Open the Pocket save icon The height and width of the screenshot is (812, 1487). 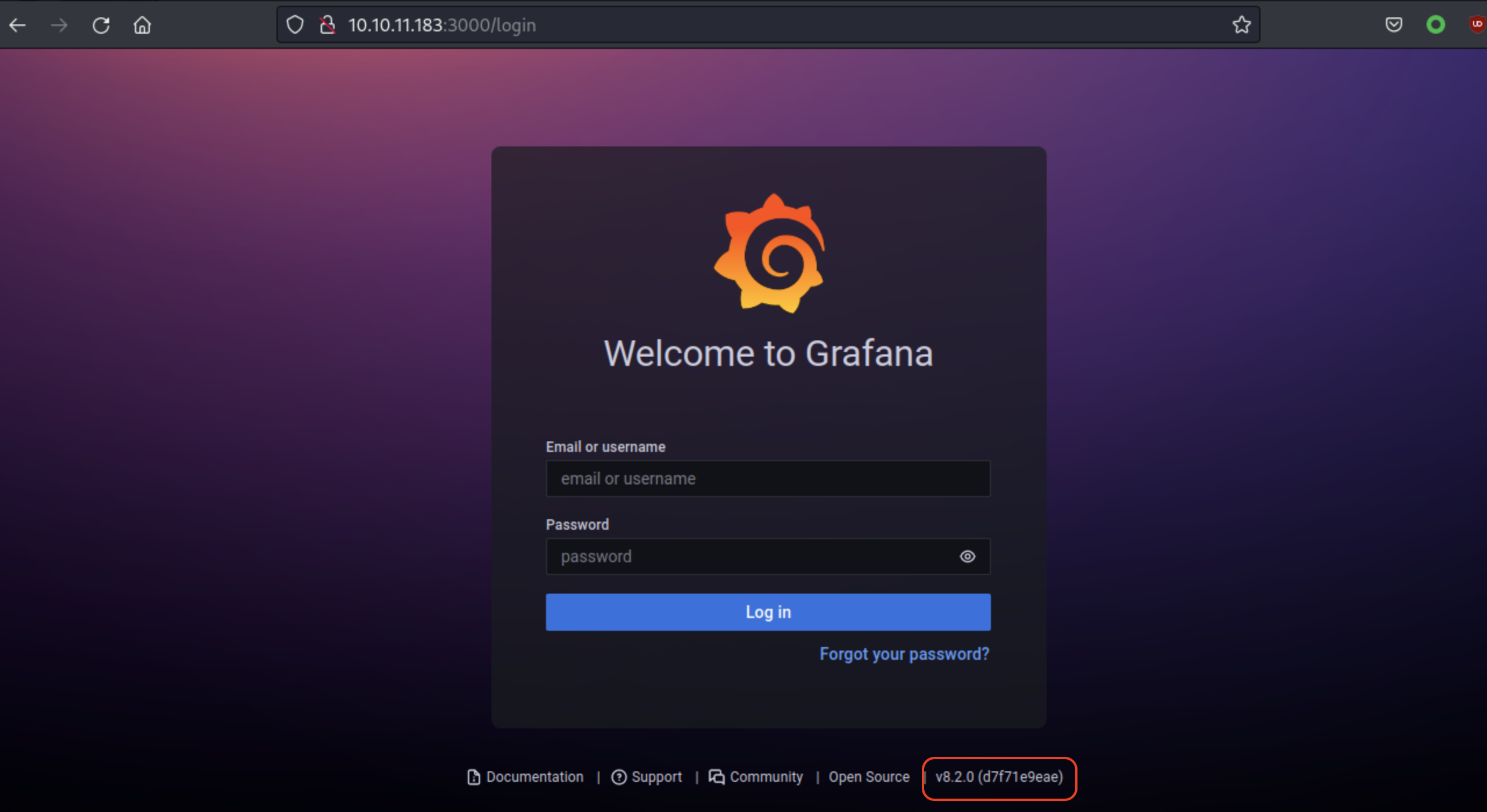coord(1393,24)
